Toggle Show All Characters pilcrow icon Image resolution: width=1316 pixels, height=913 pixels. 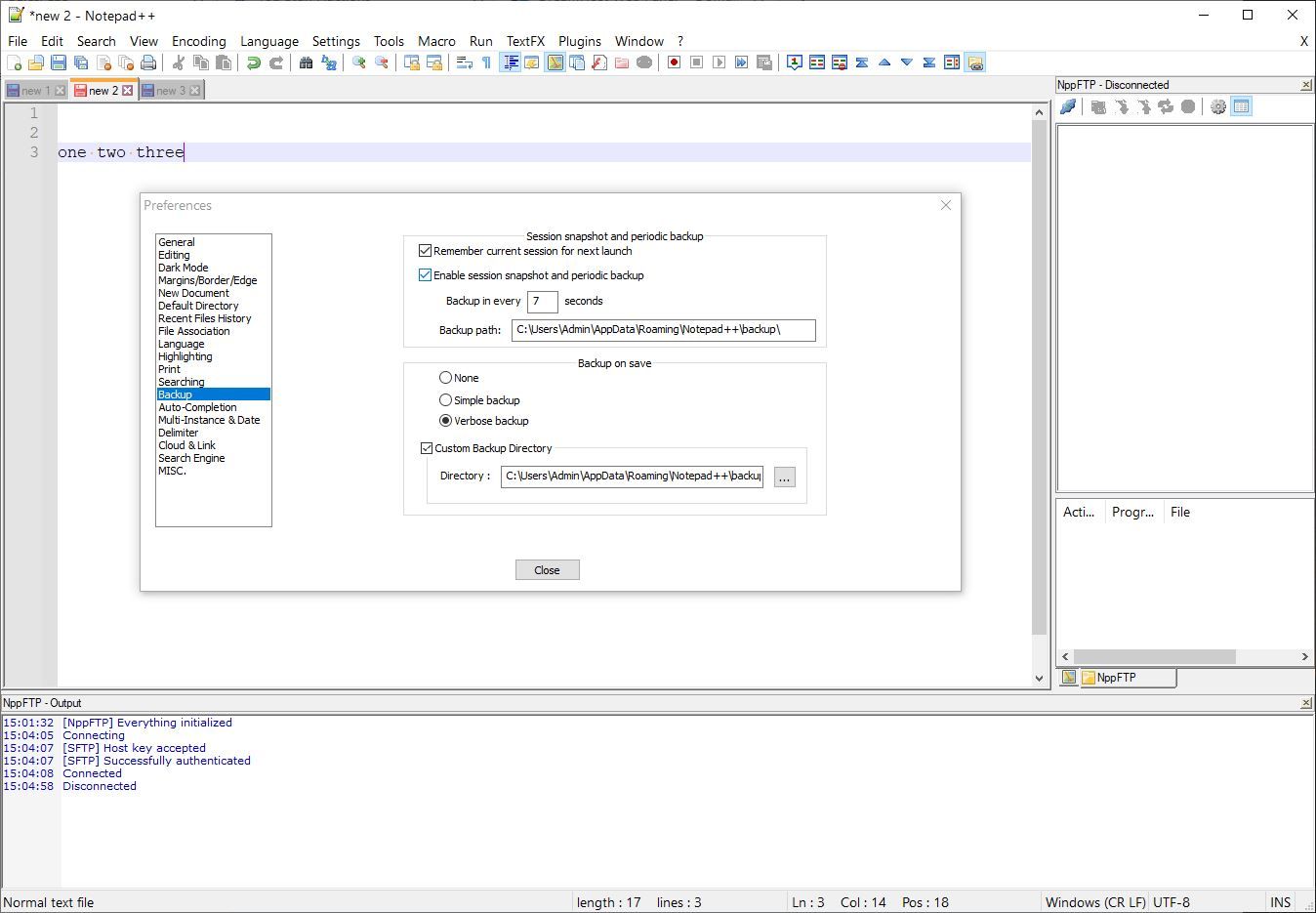[x=487, y=62]
